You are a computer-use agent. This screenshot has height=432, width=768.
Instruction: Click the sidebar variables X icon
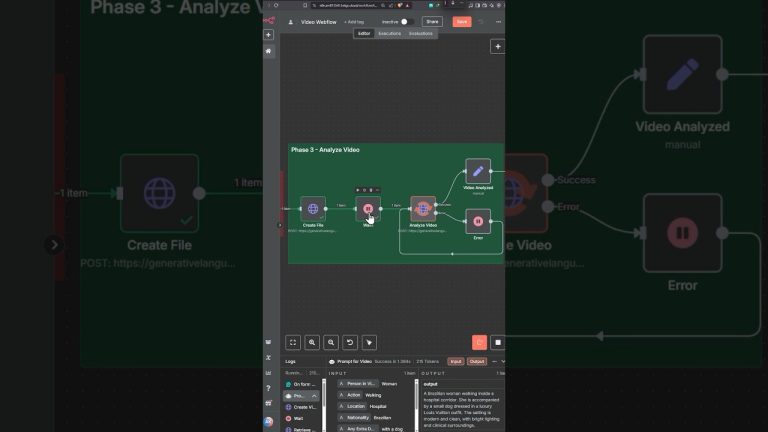[x=268, y=358]
